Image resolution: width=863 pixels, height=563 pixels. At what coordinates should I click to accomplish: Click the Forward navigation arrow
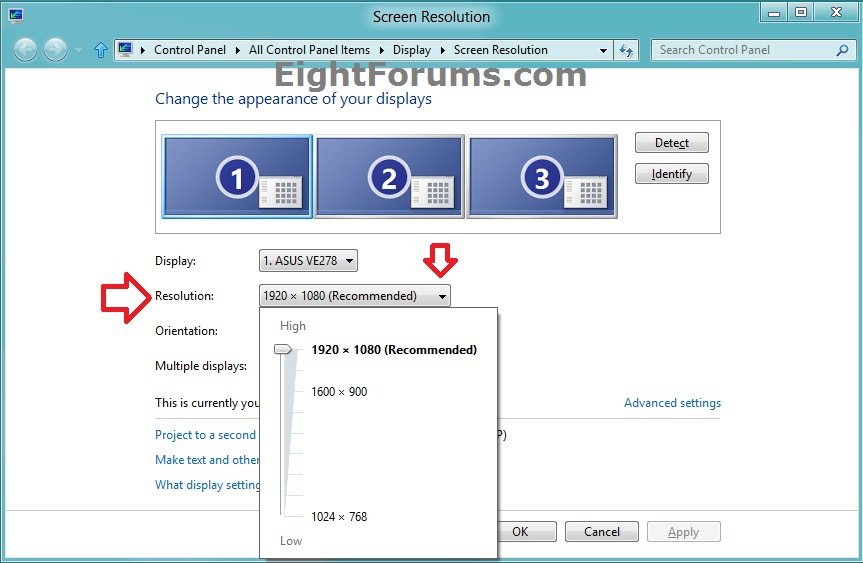pyautogui.click(x=56, y=50)
